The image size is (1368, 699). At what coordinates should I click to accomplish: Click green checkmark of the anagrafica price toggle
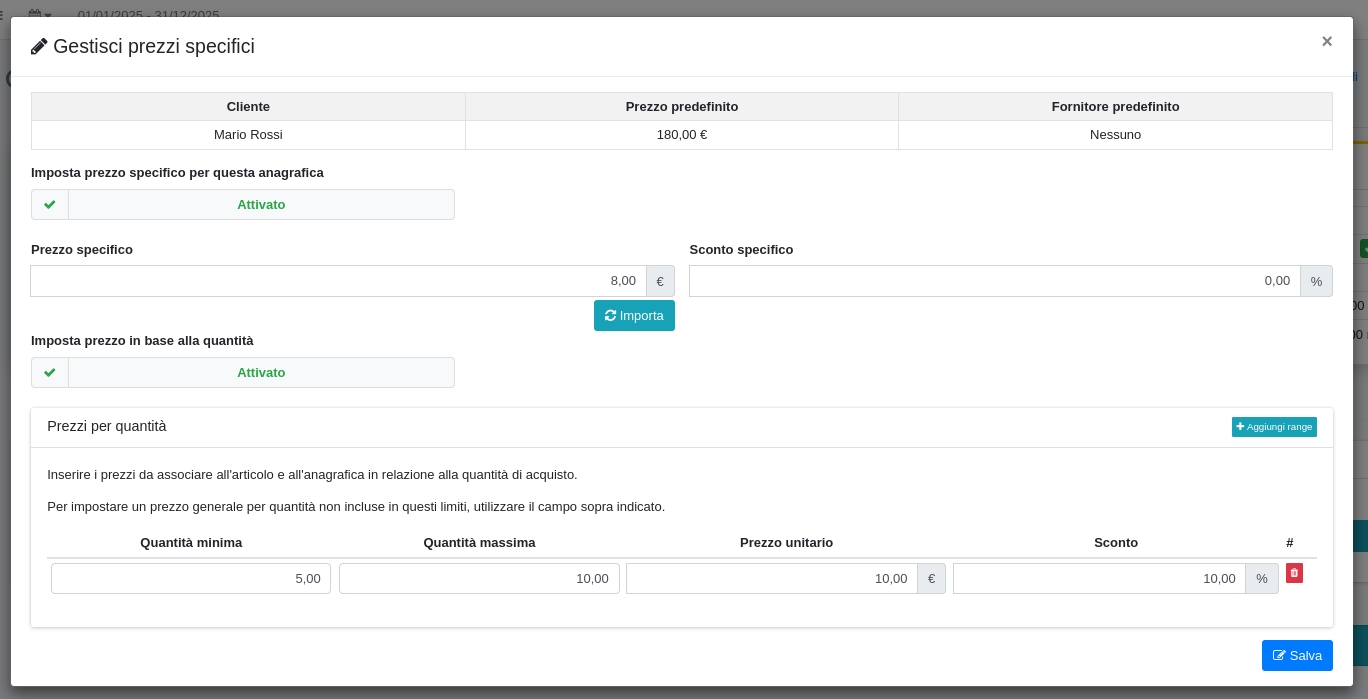pyautogui.click(x=50, y=205)
